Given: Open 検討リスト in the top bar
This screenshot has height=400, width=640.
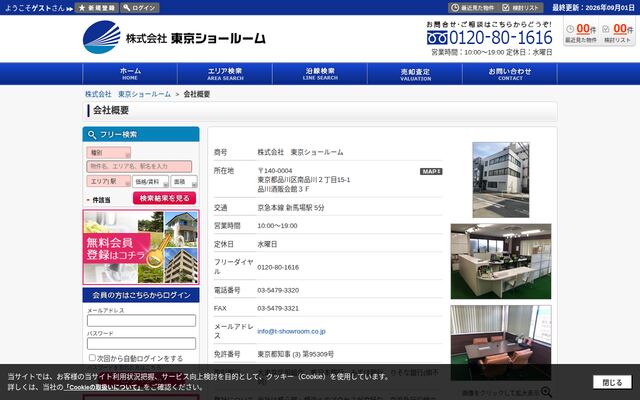Looking at the screenshot, I should [x=521, y=8].
